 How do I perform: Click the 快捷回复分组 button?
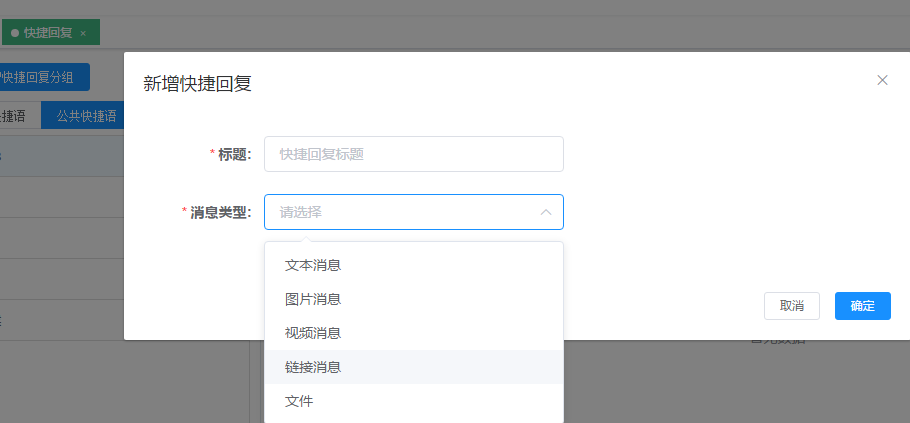pos(44,77)
